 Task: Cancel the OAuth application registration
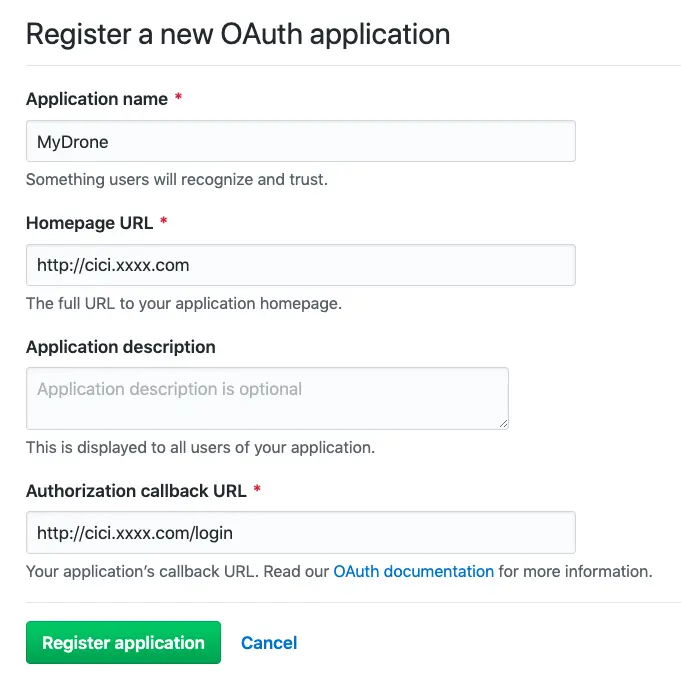tap(269, 643)
